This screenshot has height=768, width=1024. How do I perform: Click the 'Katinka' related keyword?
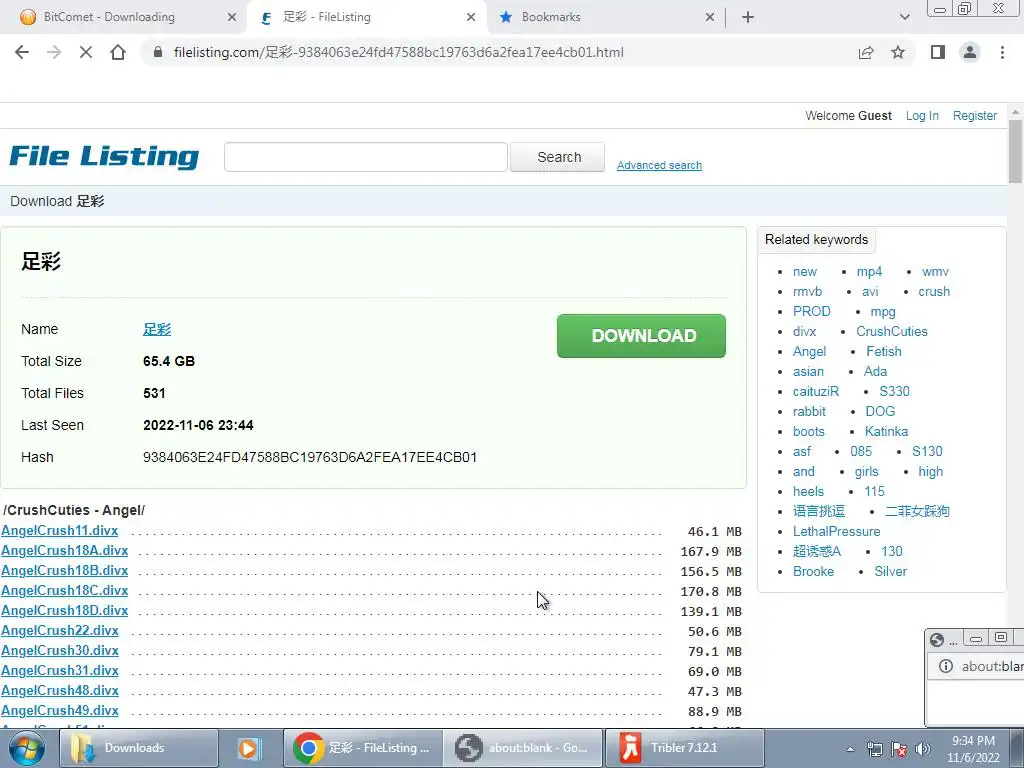coord(886,432)
